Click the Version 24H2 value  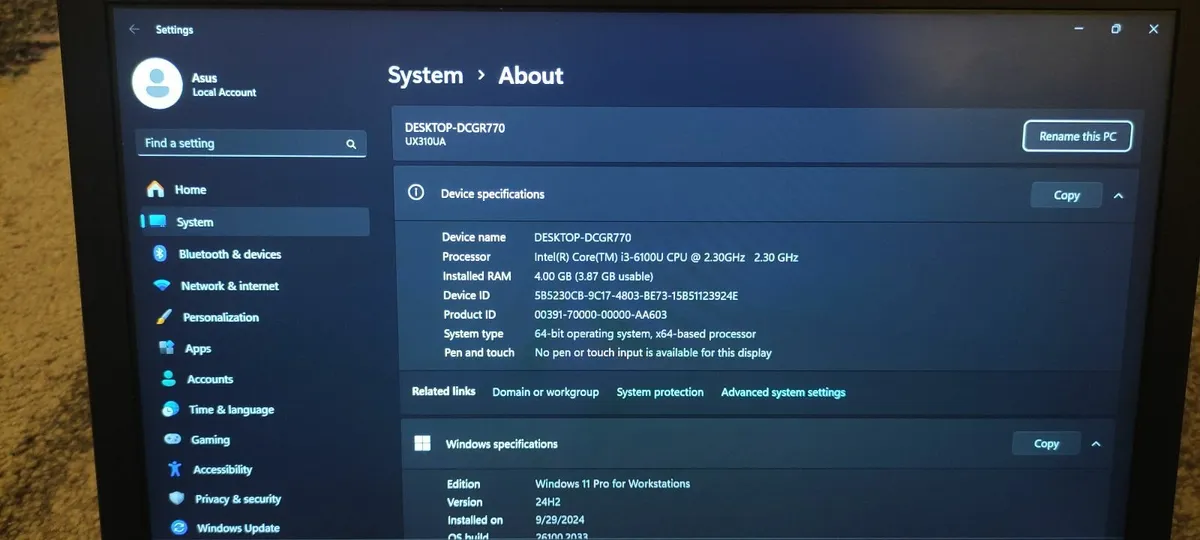[549, 502]
